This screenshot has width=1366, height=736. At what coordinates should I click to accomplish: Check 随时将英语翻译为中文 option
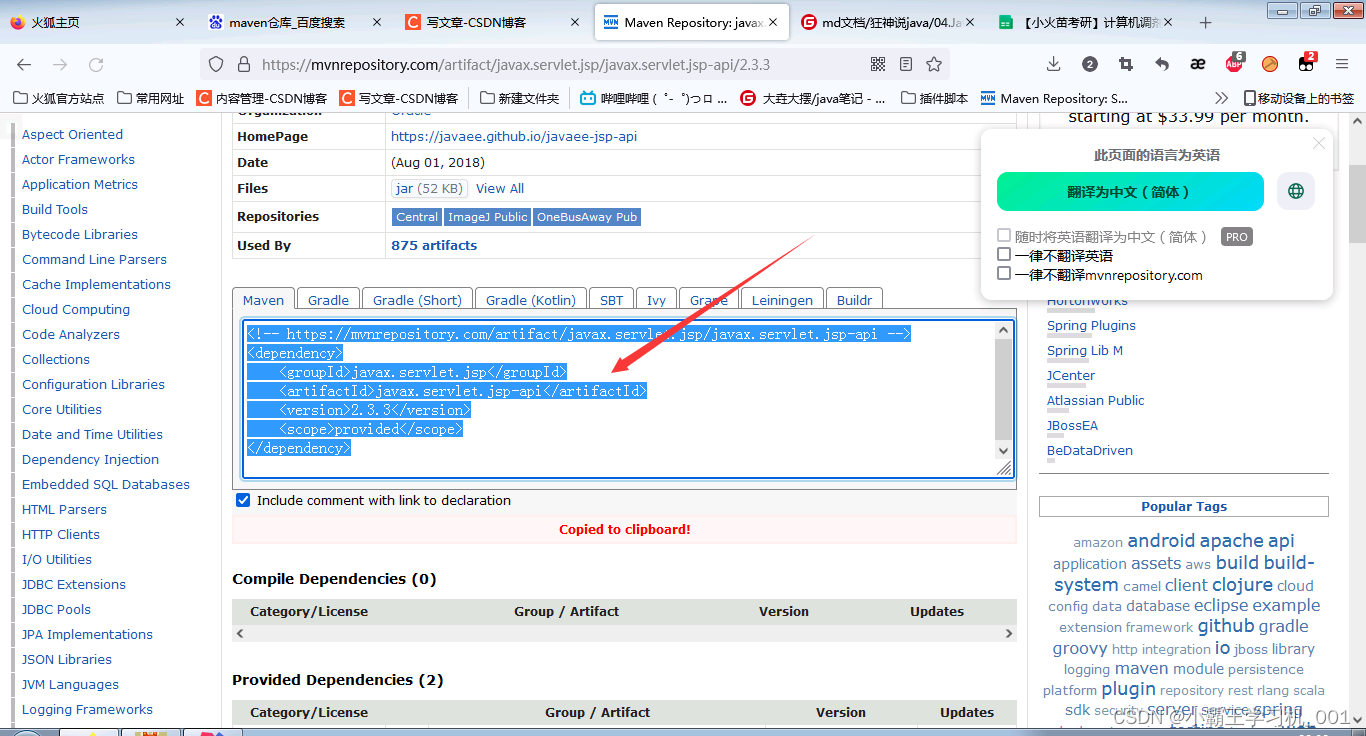point(1004,236)
